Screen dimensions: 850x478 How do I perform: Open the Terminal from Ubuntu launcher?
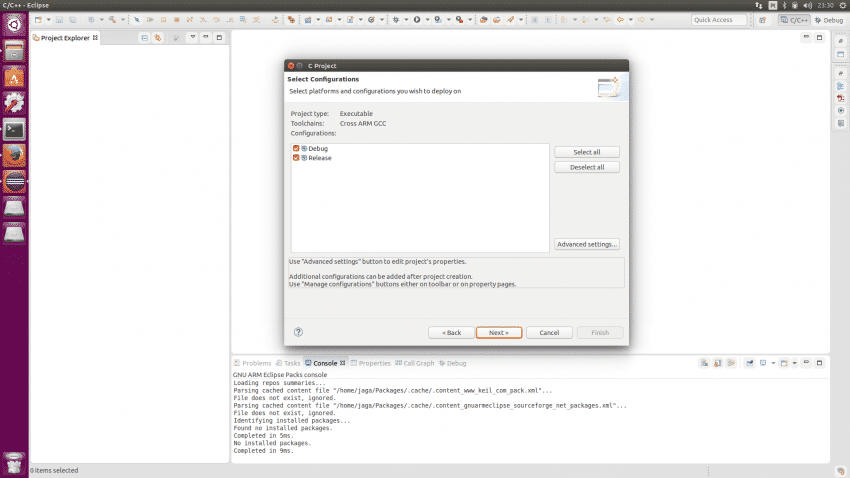point(14,130)
